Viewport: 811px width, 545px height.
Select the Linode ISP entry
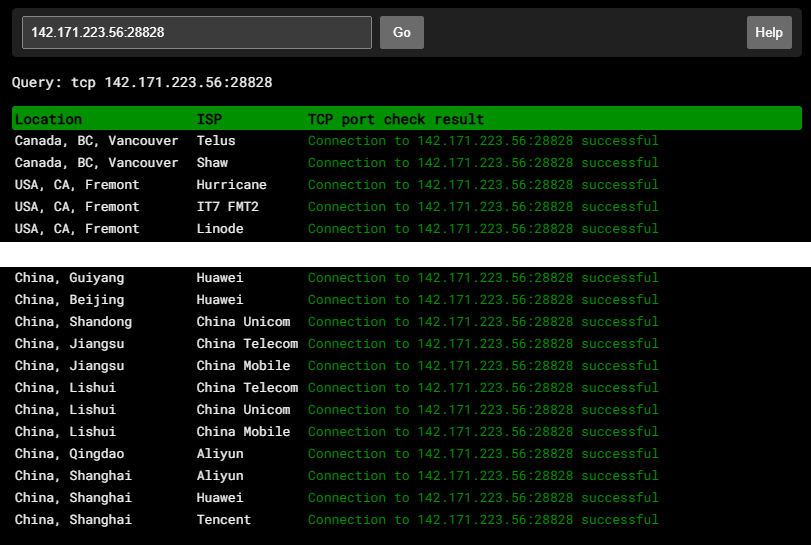pyautogui.click(x=220, y=229)
